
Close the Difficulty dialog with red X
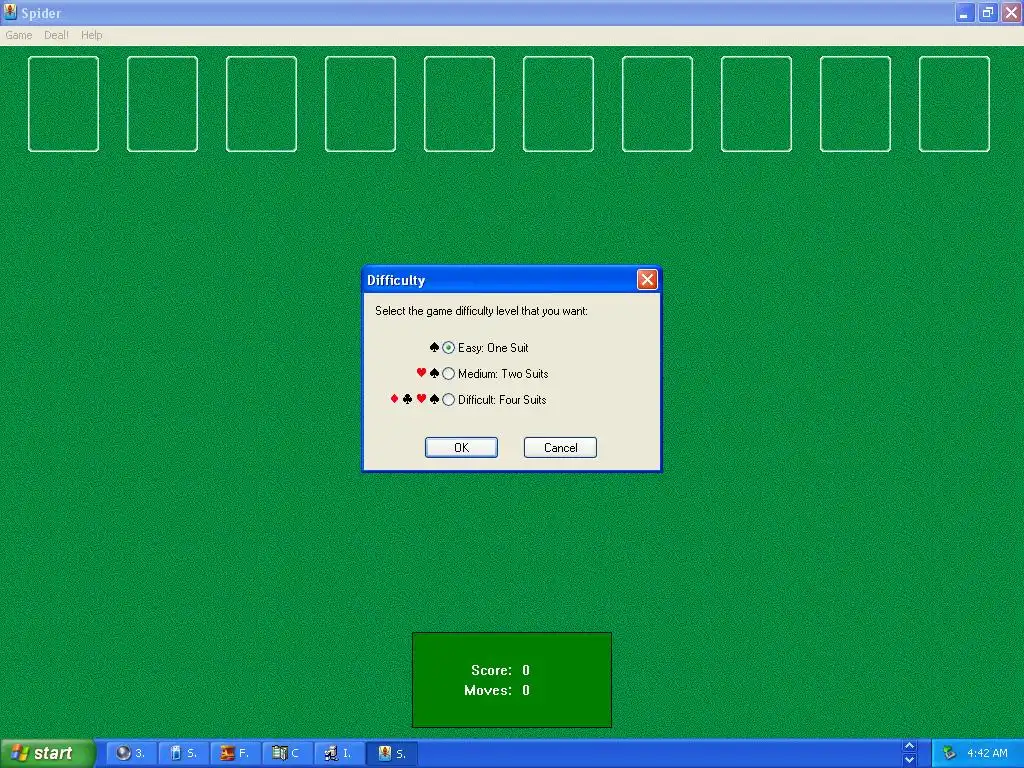pyautogui.click(x=647, y=280)
